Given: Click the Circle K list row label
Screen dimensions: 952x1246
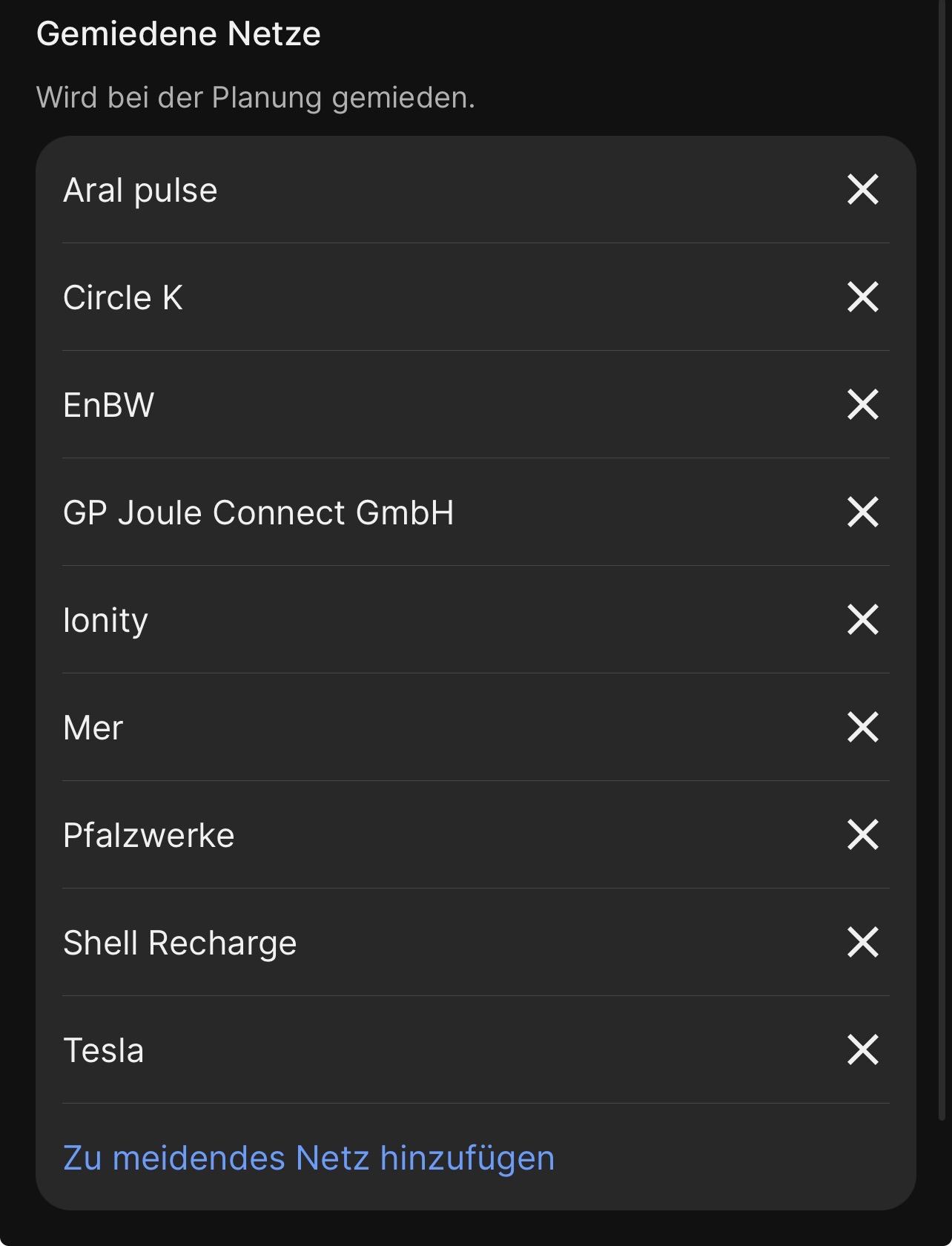Looking at the screenshot, I should pyautogui.click(x=123, y=298).
